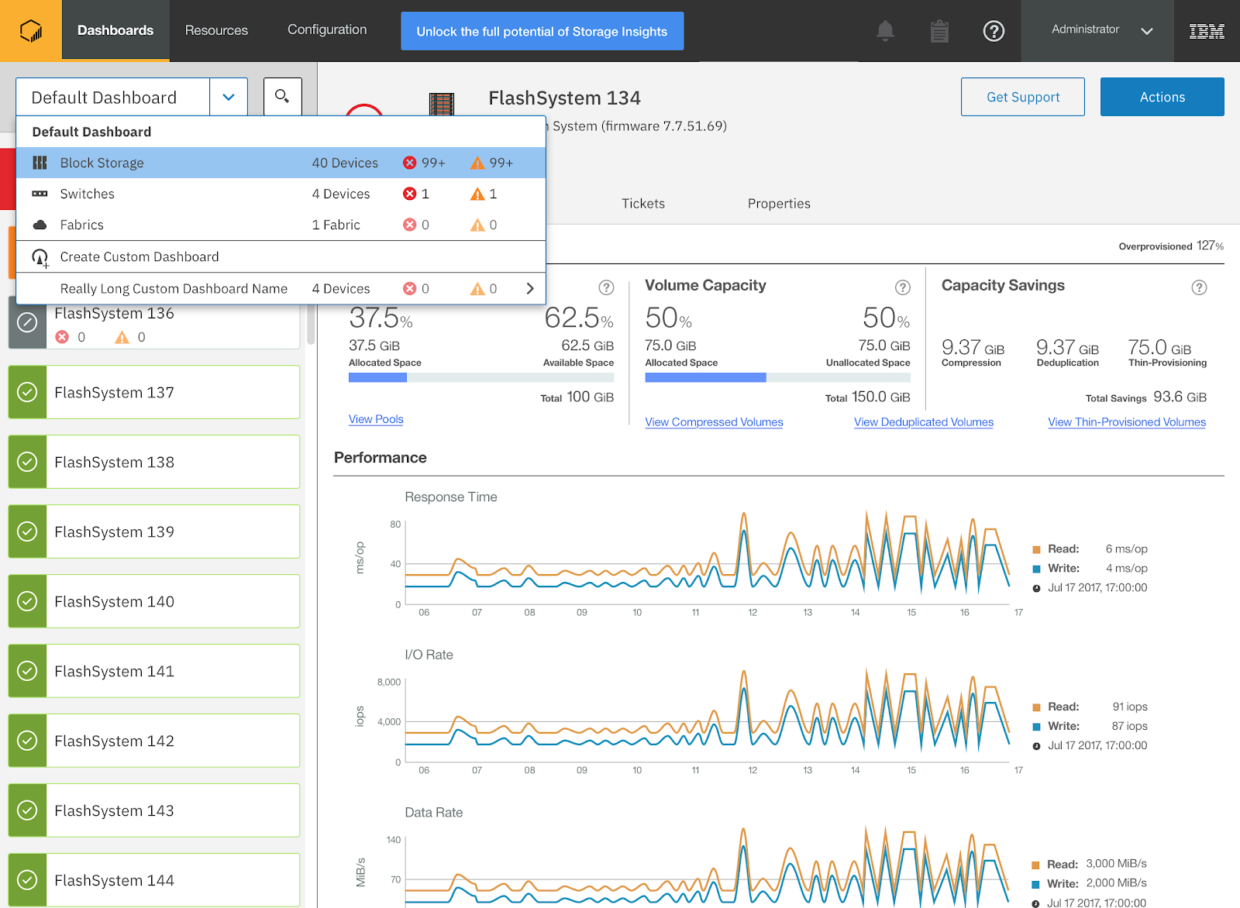Expand Really Long Custom Dashboard Name chevron
The width and height of the screenshot is (1240, 908).
[x=532, y=288]
